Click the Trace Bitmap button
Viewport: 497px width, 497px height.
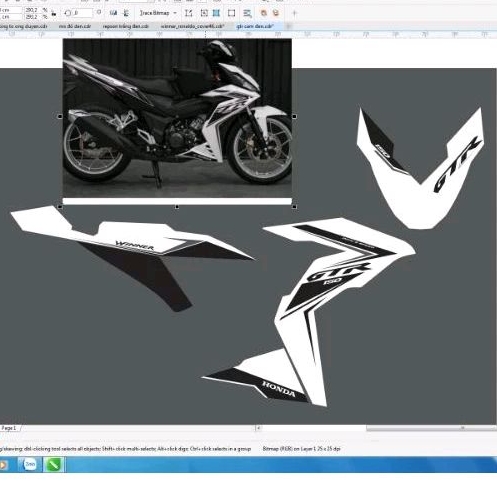point(154,13)
